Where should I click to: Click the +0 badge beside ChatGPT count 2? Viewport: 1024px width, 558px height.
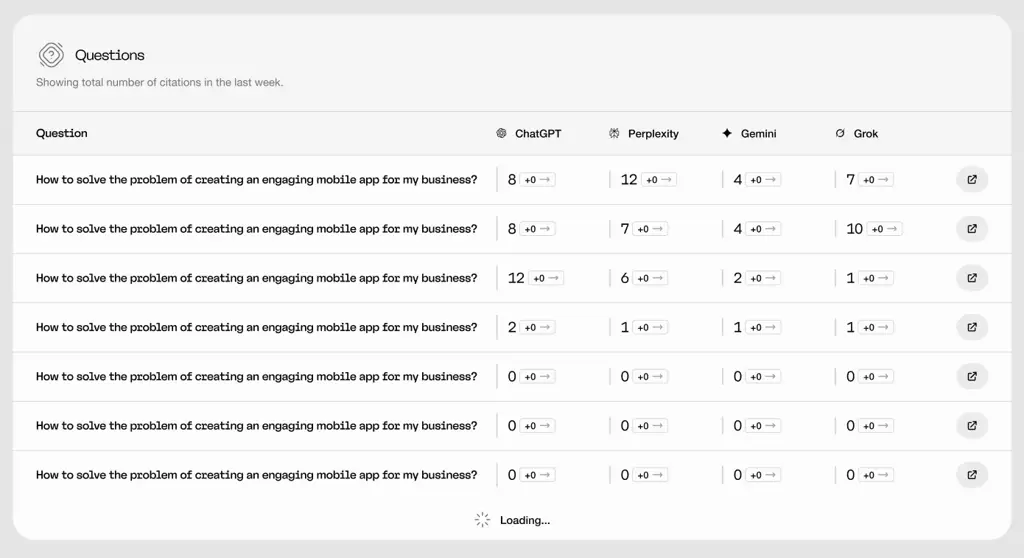[x=538, y=327]
